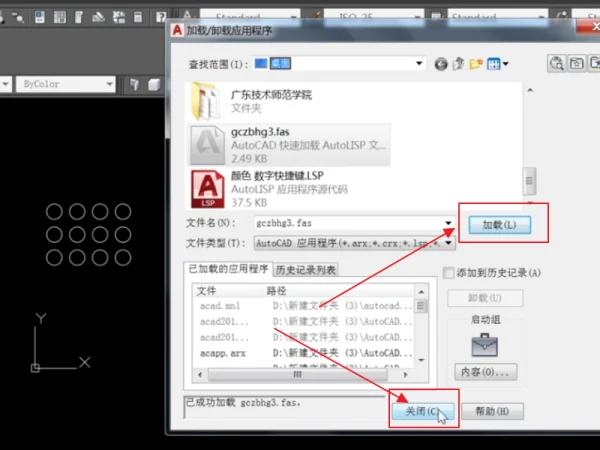
Task: Go back to previous folder in dialog
Action: tap(441, 64)
